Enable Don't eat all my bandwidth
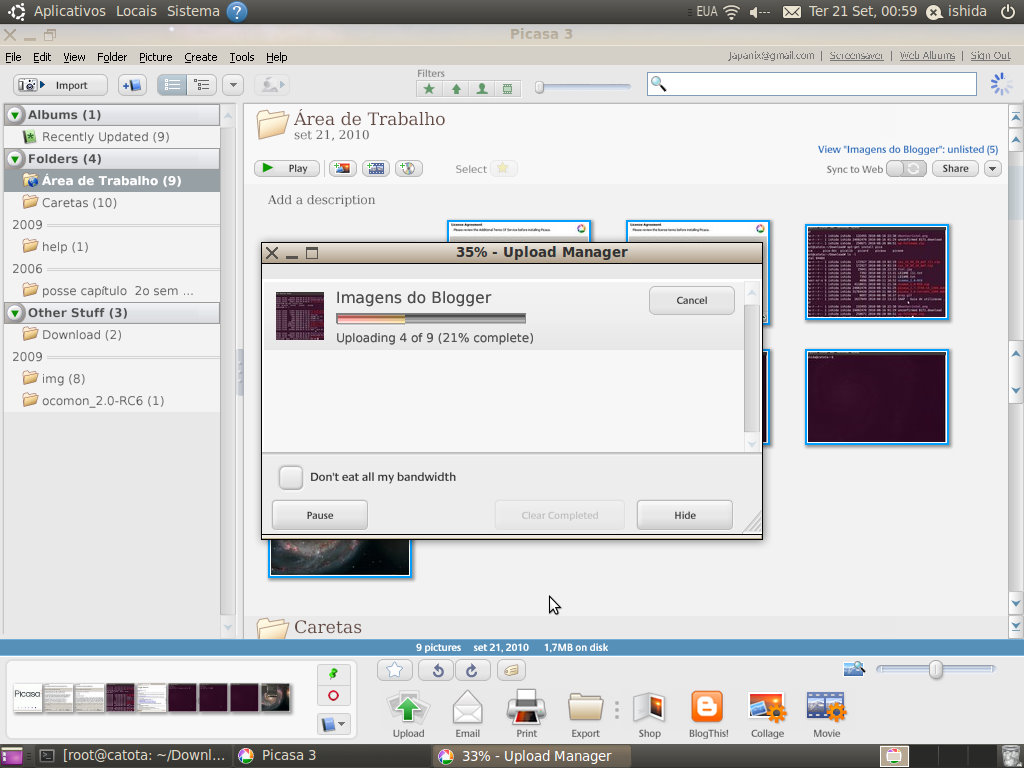This screenshot has height=768, width=1024. pyautogui.click(x=291, y=477)
